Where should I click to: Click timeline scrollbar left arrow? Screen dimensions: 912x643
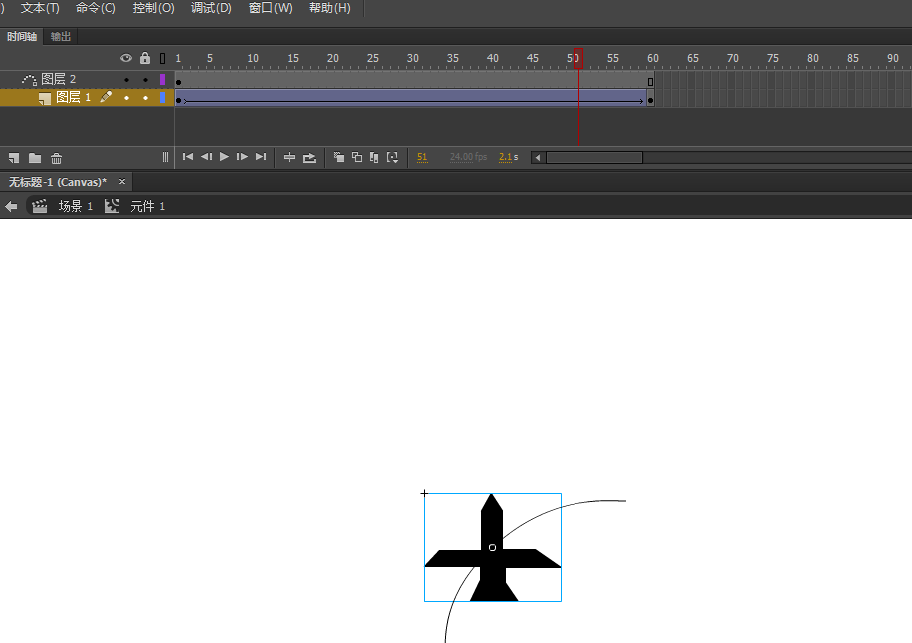coord(538,158)
